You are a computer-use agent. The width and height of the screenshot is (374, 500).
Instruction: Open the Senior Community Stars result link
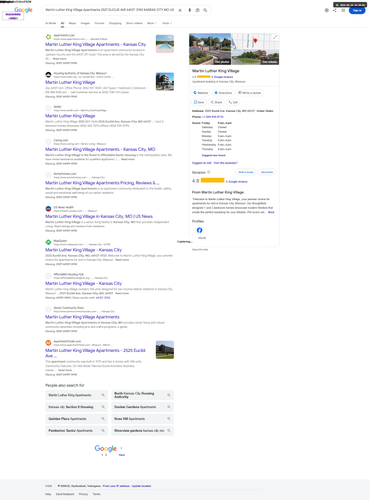[x=82, y=317]
